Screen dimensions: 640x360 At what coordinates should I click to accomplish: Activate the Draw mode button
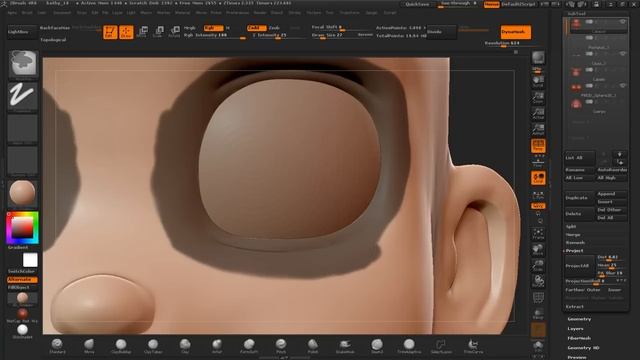(x=126, y=32)
